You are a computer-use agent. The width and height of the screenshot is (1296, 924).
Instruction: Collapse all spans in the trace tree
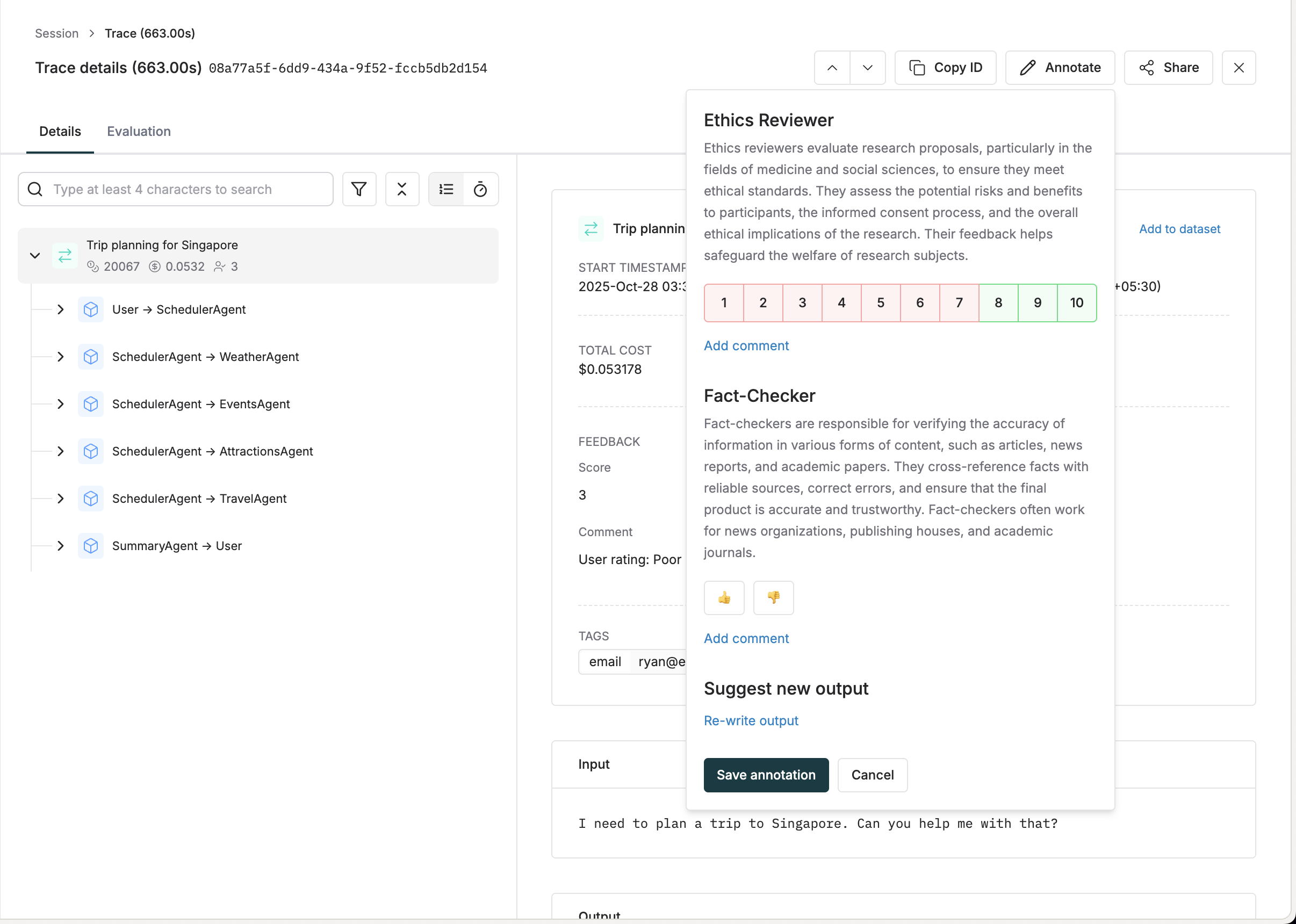pyautogui.click(x=402, y=189)
